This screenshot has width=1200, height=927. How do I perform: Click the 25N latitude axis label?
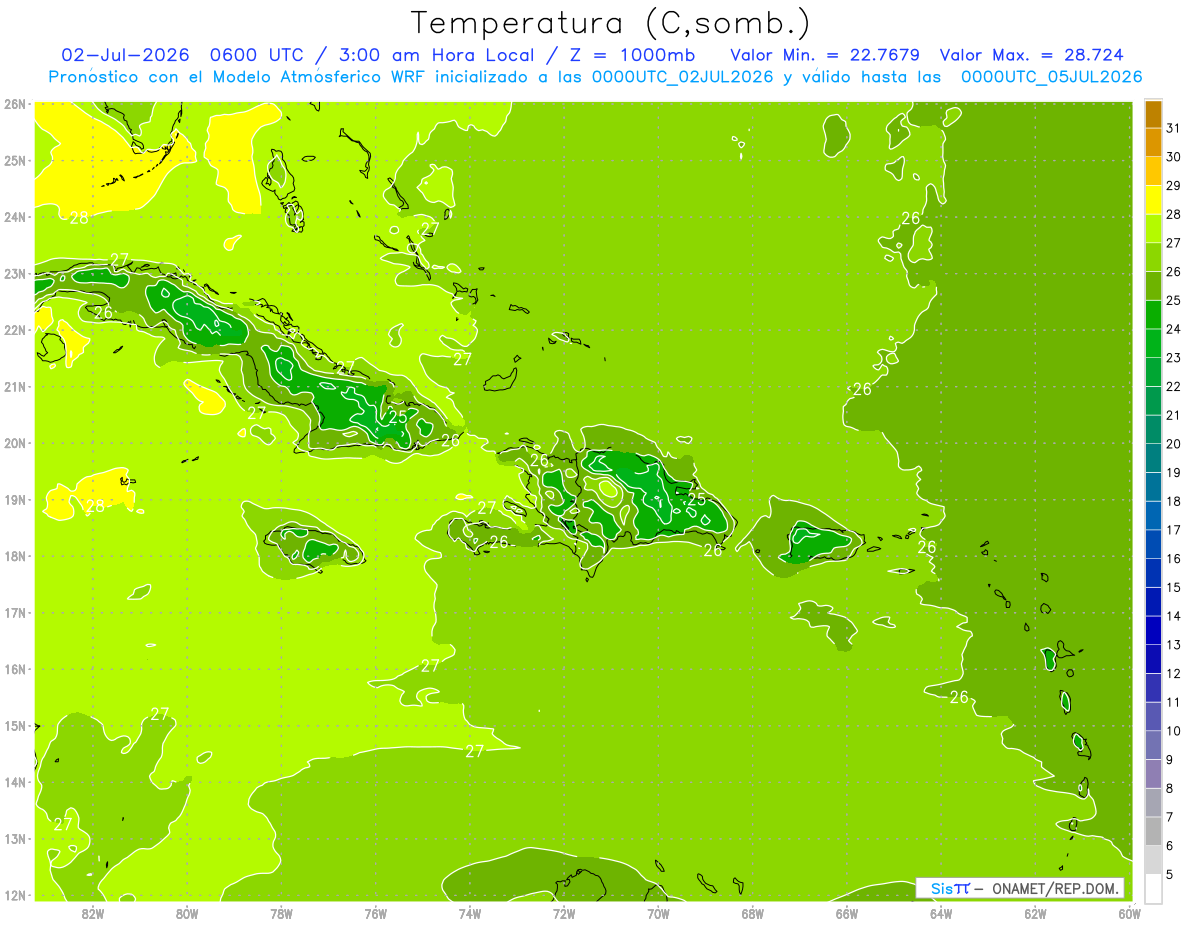point(15,161)
